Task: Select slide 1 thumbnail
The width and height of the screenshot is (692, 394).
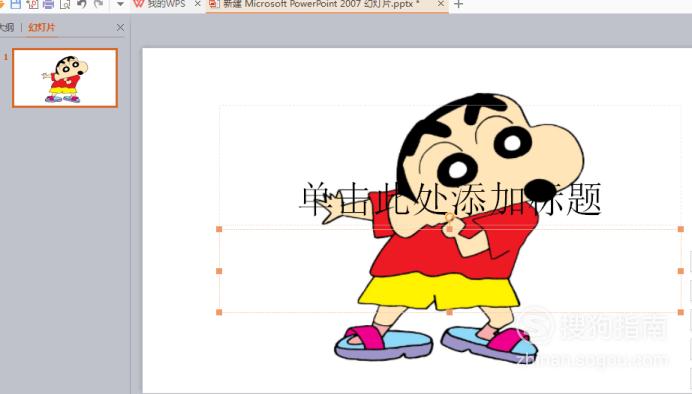Action: (x=65, y=78)
